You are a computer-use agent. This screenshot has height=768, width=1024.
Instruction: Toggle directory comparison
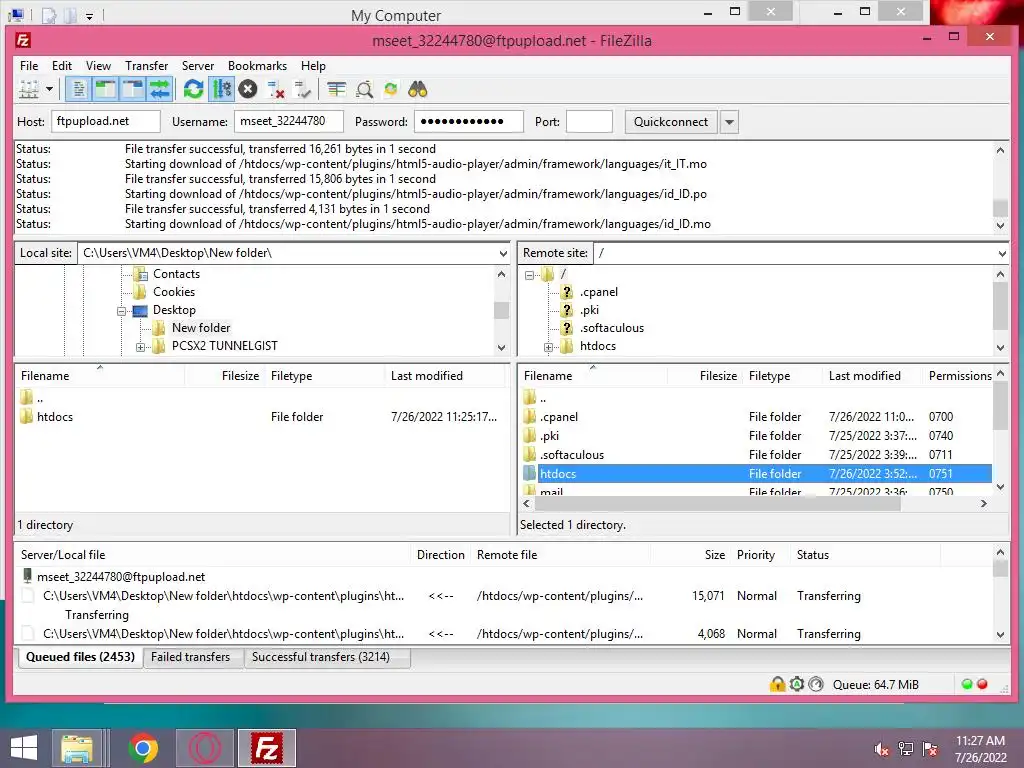pyautogui.click(x=364, y=89)
